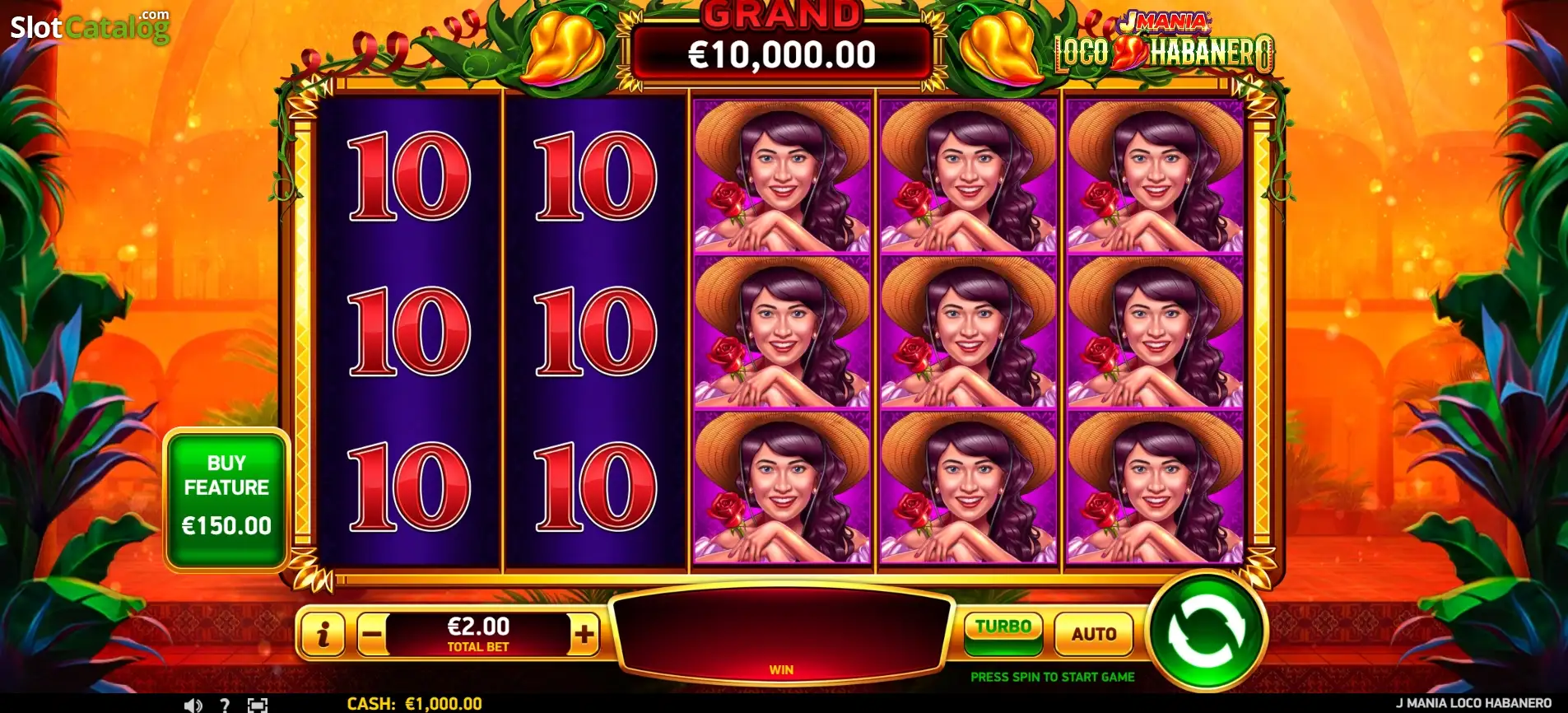Image resolution: width=1568 pixels, height=713 pixels.
Task: Toggle fullscreen mode icon
Action: click(258, 706)
